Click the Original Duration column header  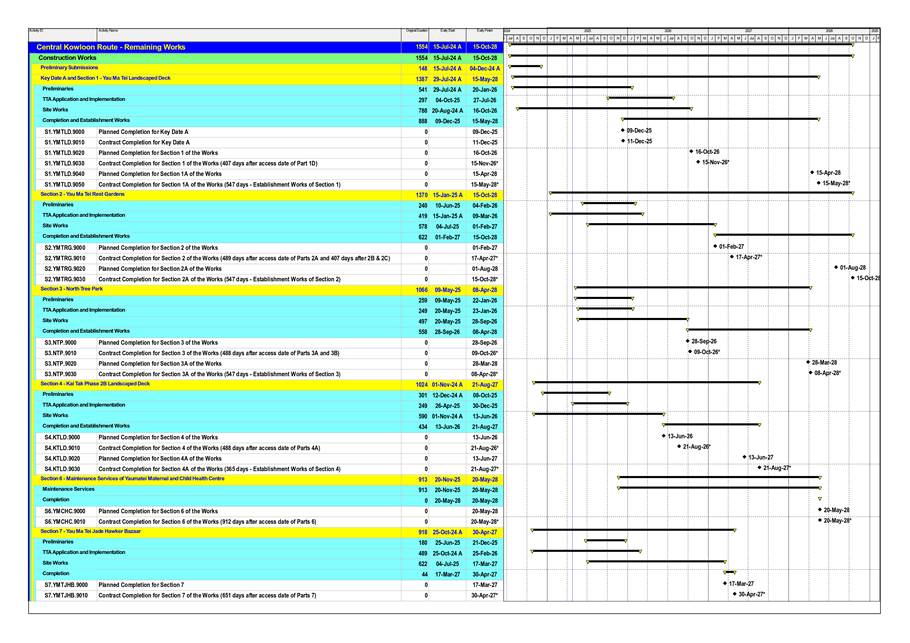(x=416, y=31)
